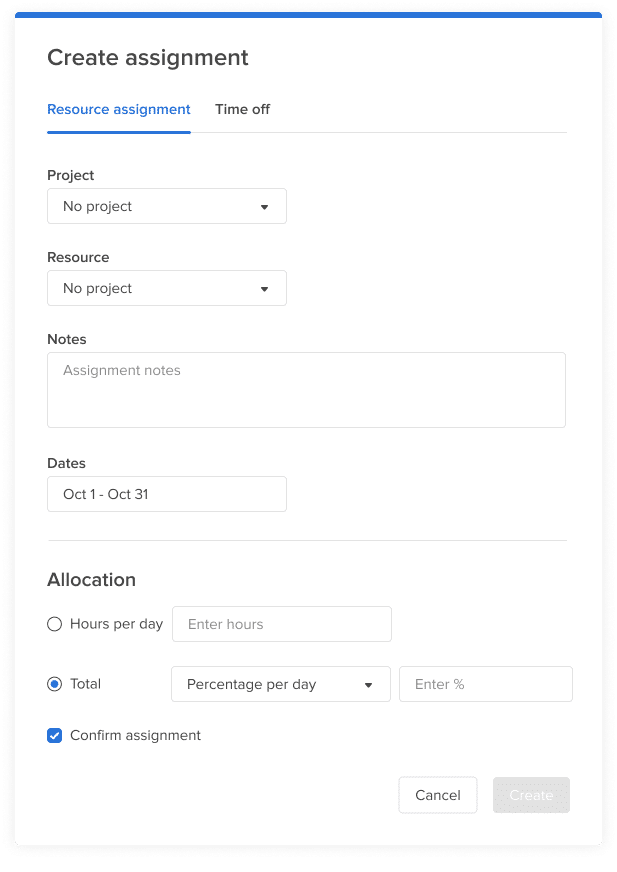This screenshot has height=872, width=617.
Task: Click the Create assignment dialog title
Action: coord(147,57)
